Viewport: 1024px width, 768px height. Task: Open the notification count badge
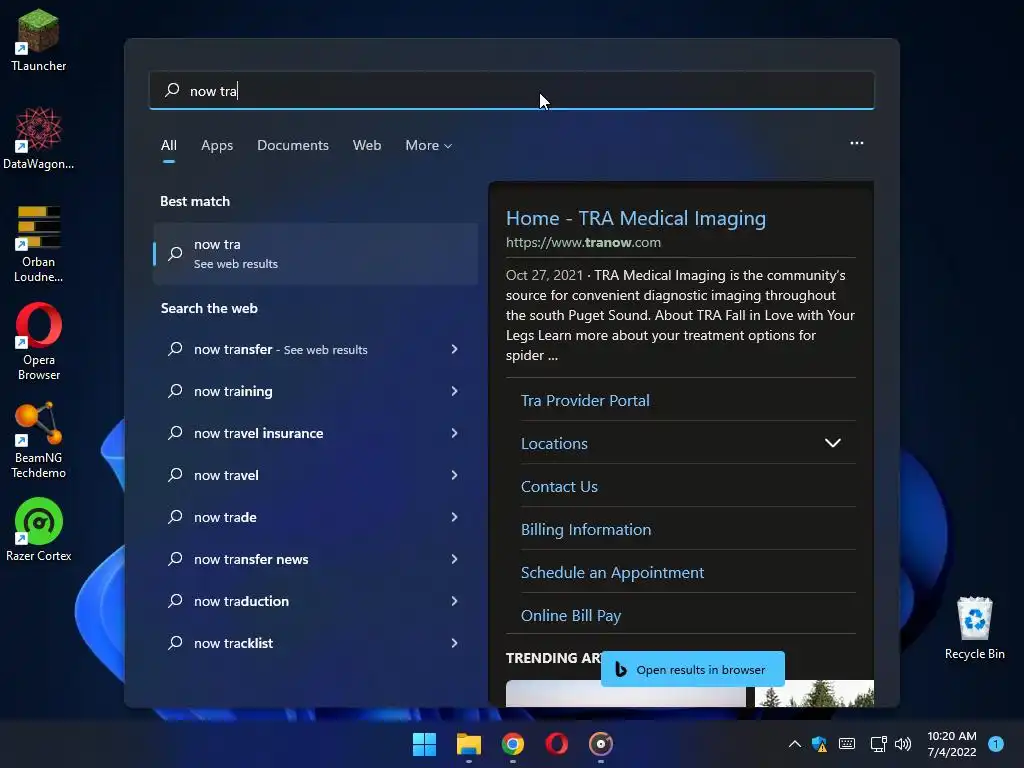coord(996,744)
